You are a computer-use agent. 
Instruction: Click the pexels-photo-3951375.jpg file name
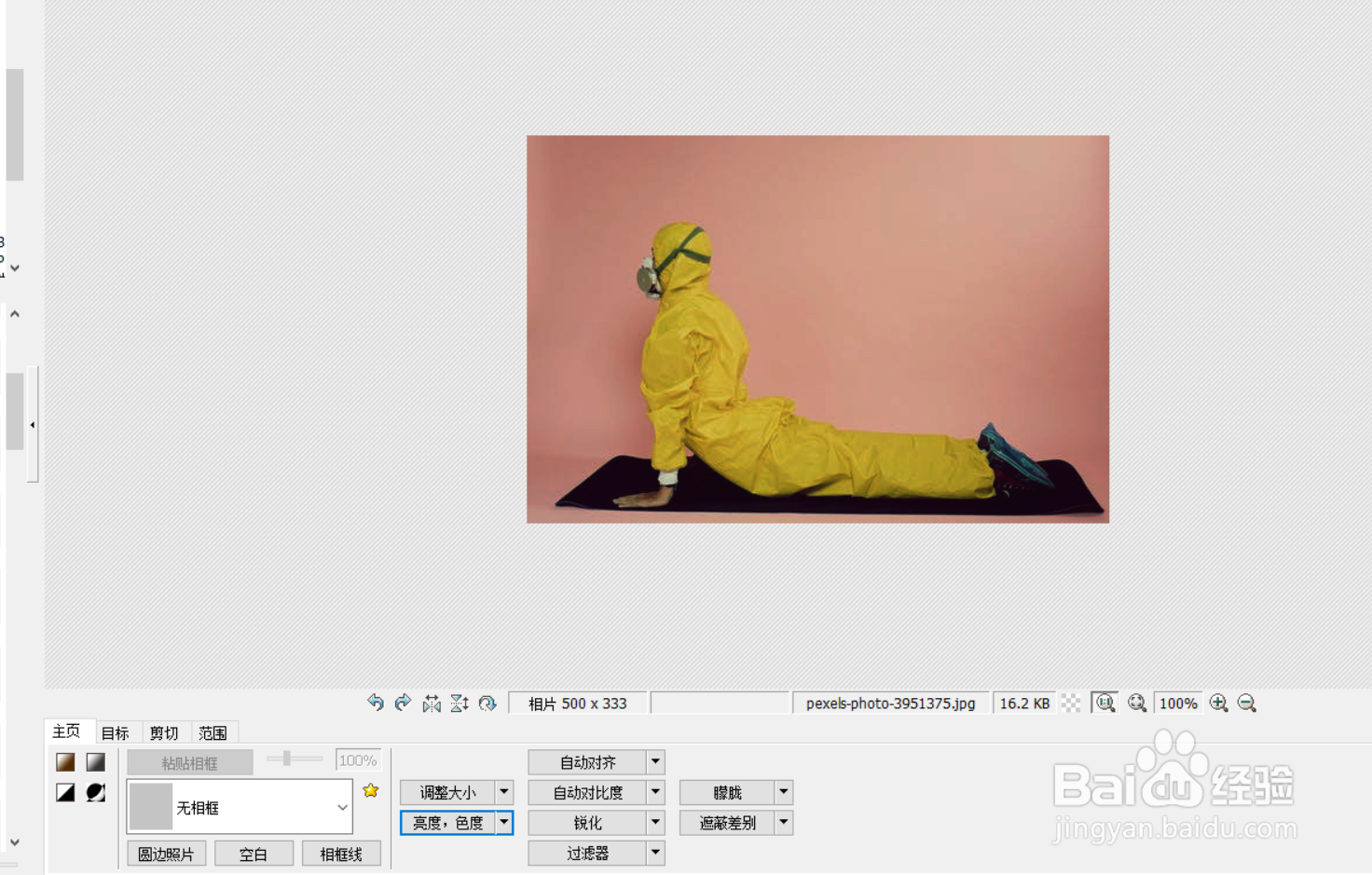[x=891, y=704]
